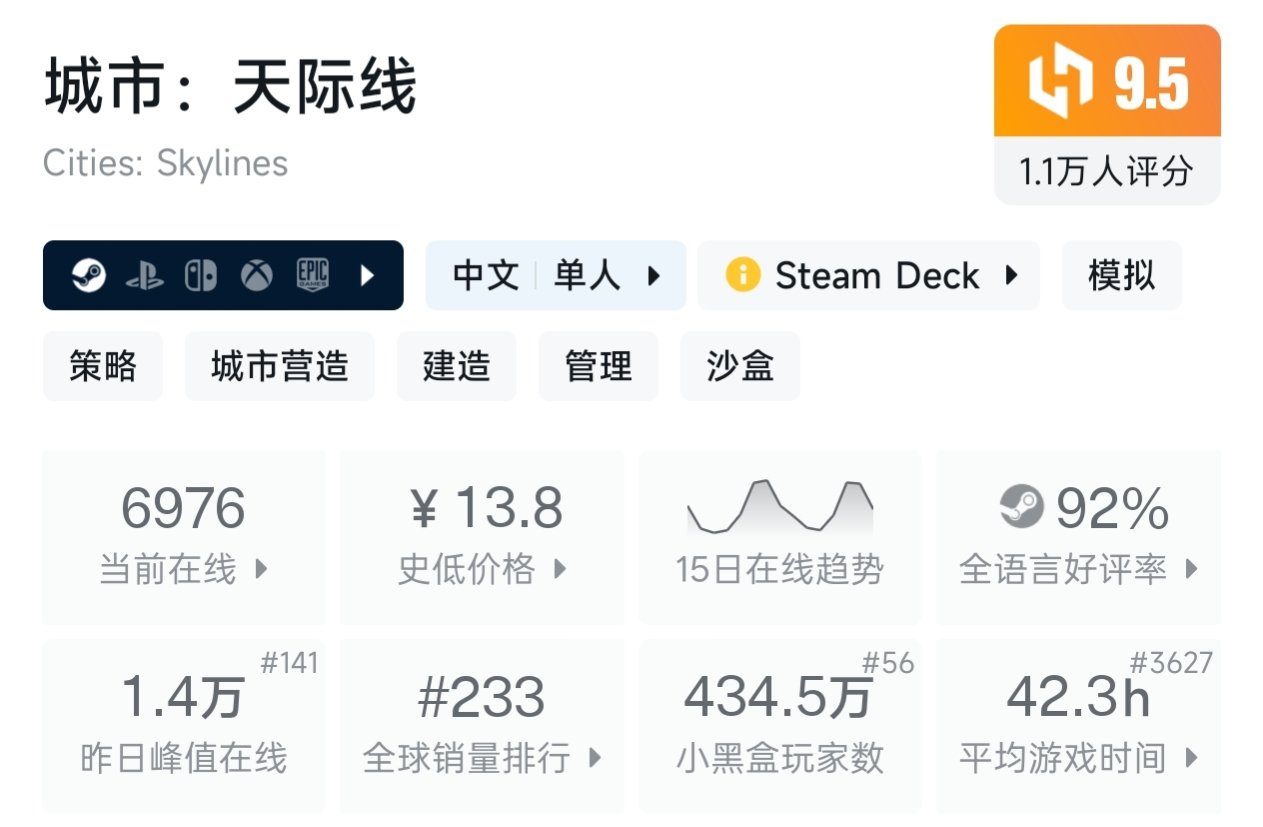Select the 模拟 genre tag
The height and width of the screenshot is (827, 1263).
tap(1121, 275)
